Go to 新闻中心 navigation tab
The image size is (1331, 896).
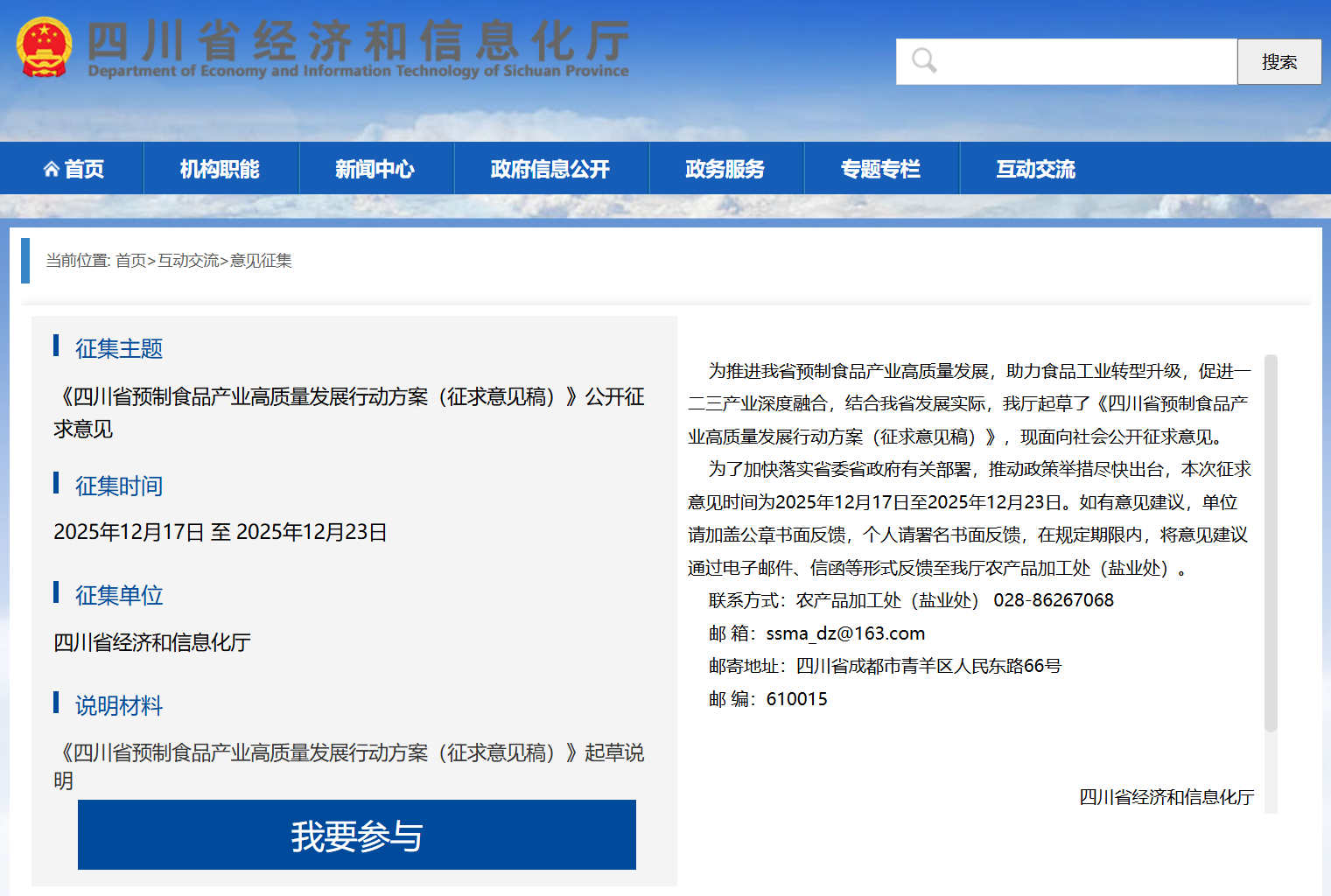point(375,169)
